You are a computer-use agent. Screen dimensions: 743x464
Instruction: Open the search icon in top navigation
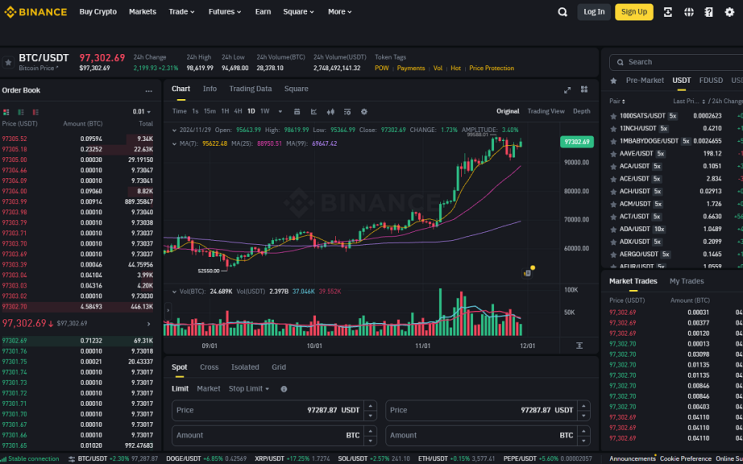click(562, 12)
